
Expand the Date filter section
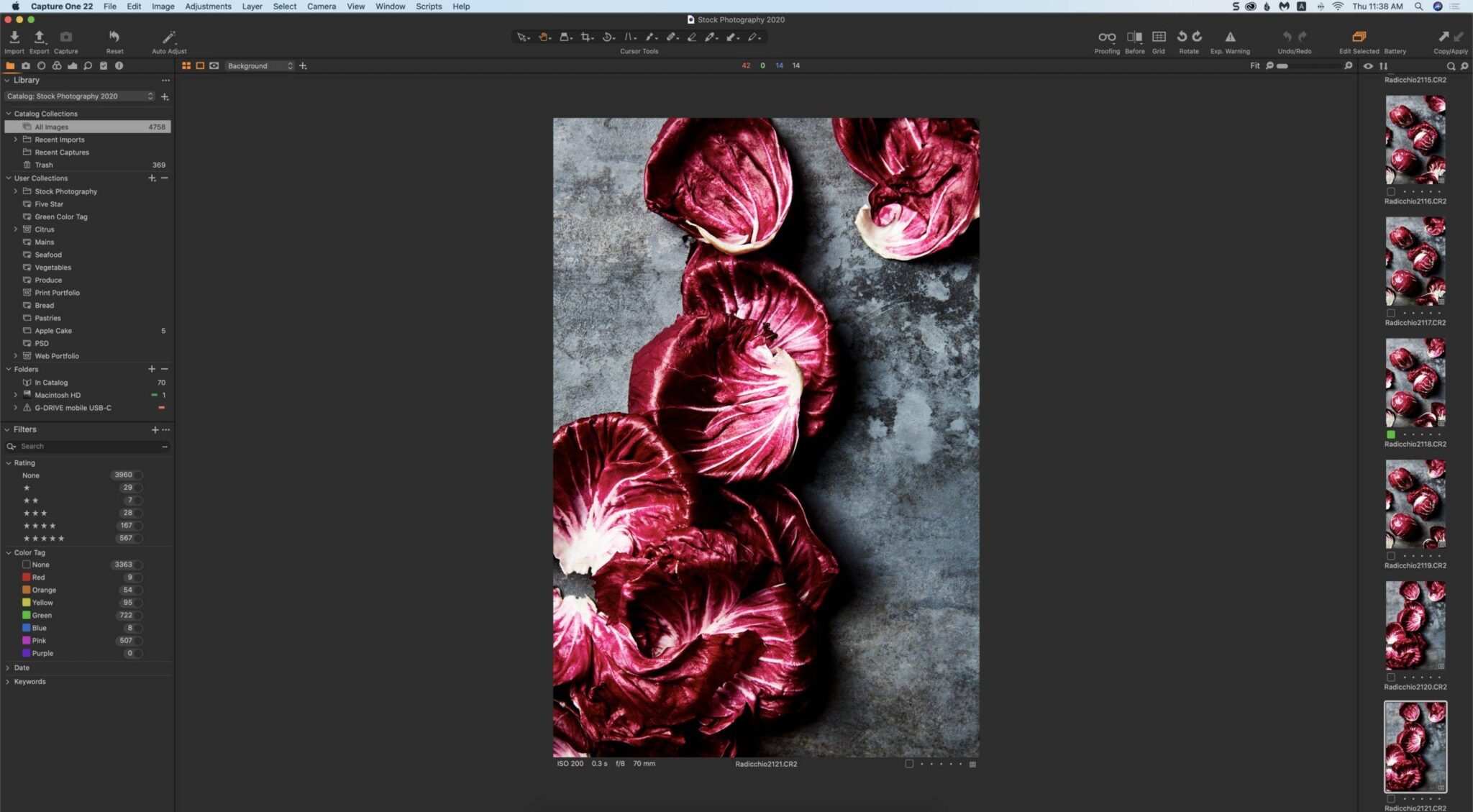8,668
